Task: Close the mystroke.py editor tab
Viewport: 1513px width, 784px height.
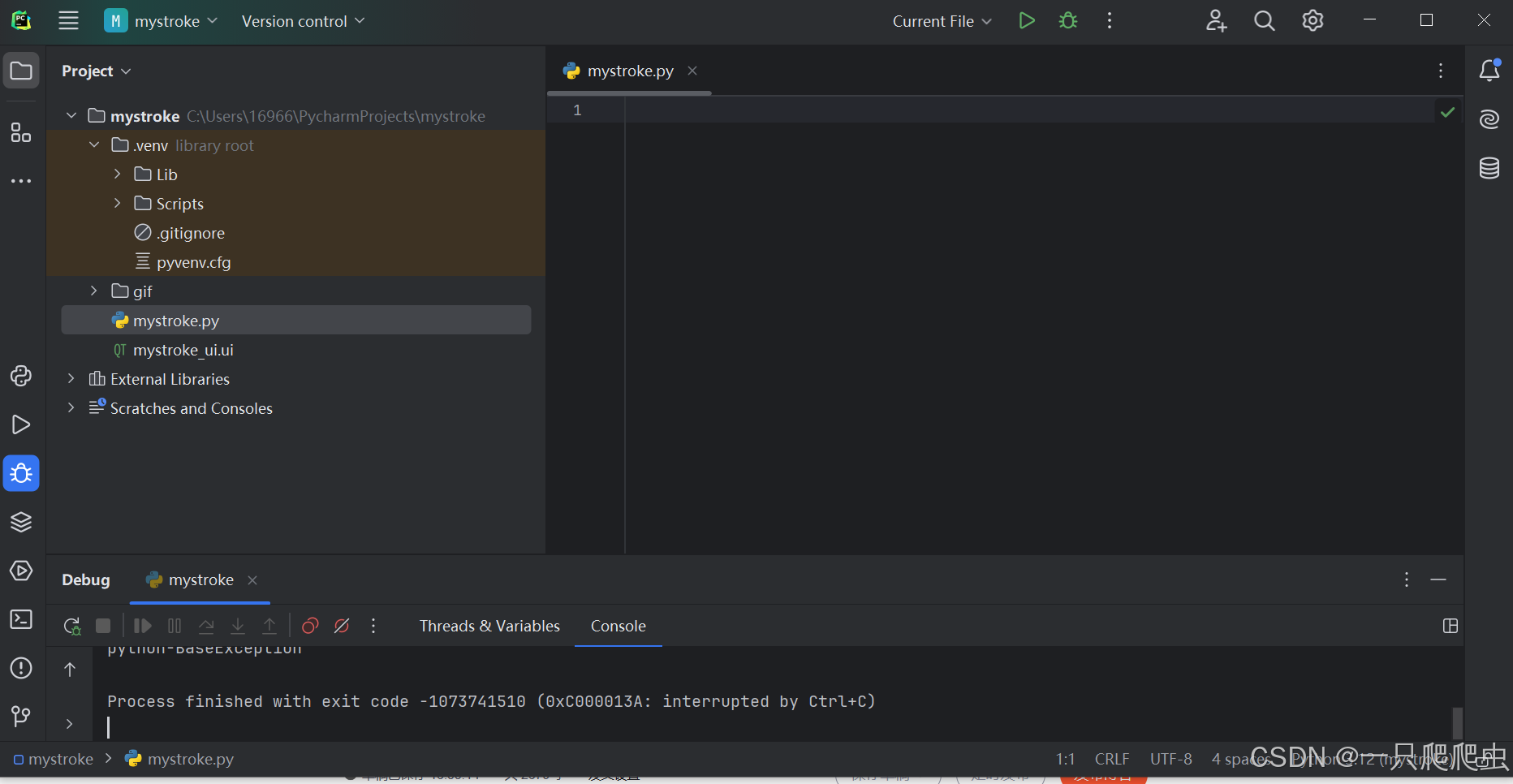Action: pyautogui.click(x=692, y=71)
